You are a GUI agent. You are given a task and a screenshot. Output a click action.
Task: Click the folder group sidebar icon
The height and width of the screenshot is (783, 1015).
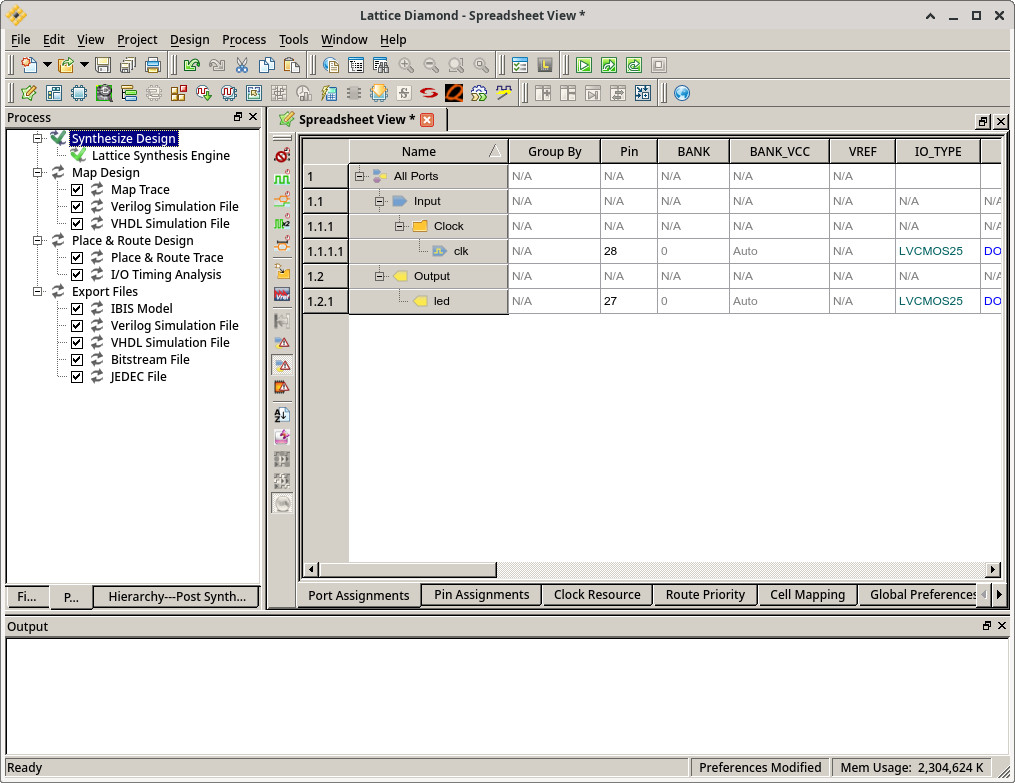(282, 271)
